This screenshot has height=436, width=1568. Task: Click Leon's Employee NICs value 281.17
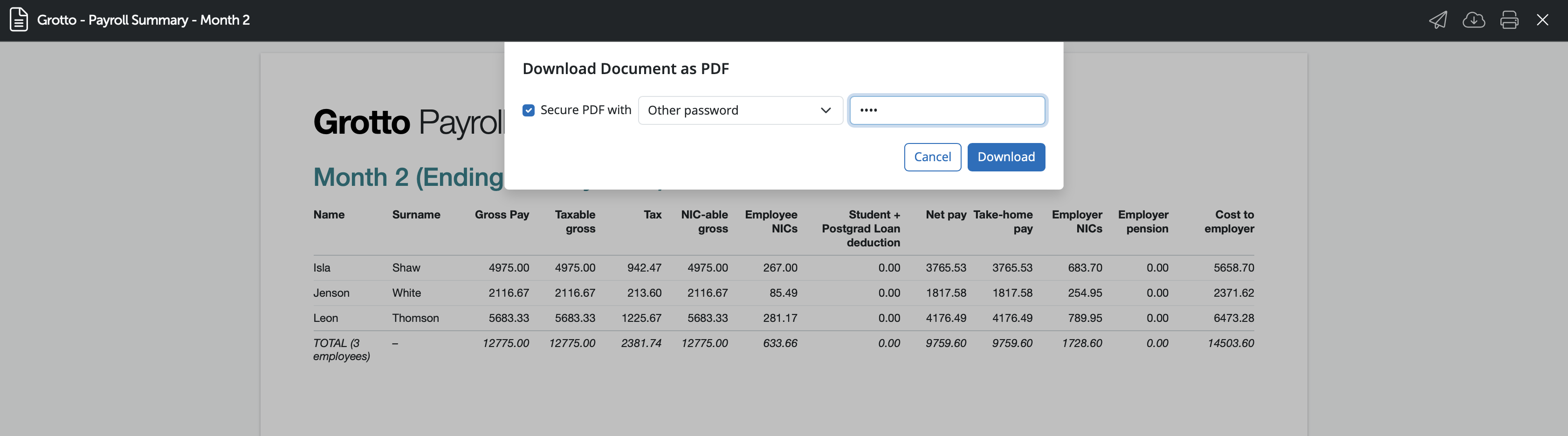[780, 318]
